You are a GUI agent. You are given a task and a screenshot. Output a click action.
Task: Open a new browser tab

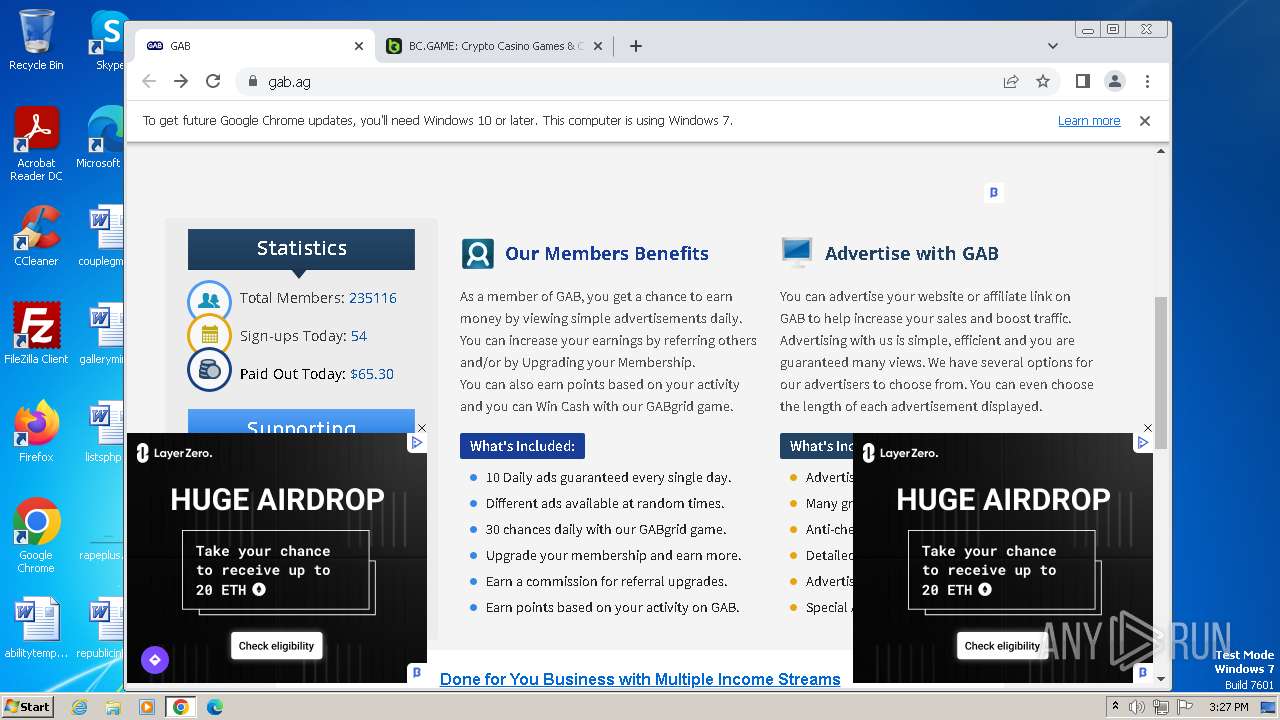635,46
